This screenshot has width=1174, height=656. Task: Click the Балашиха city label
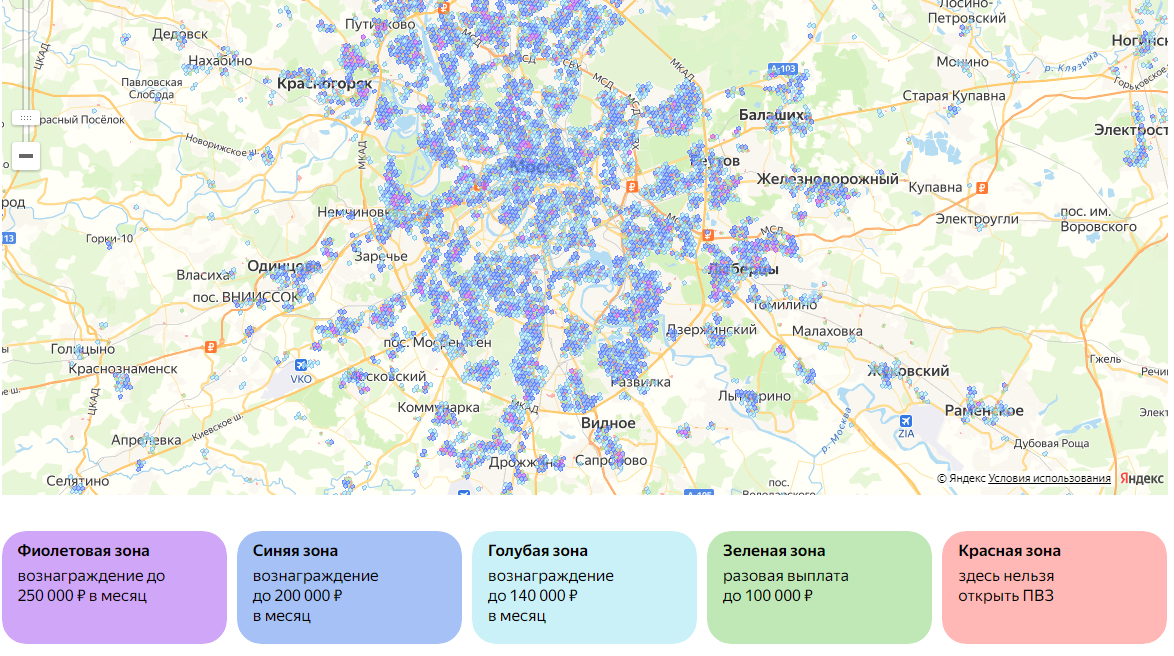[771, 115]
